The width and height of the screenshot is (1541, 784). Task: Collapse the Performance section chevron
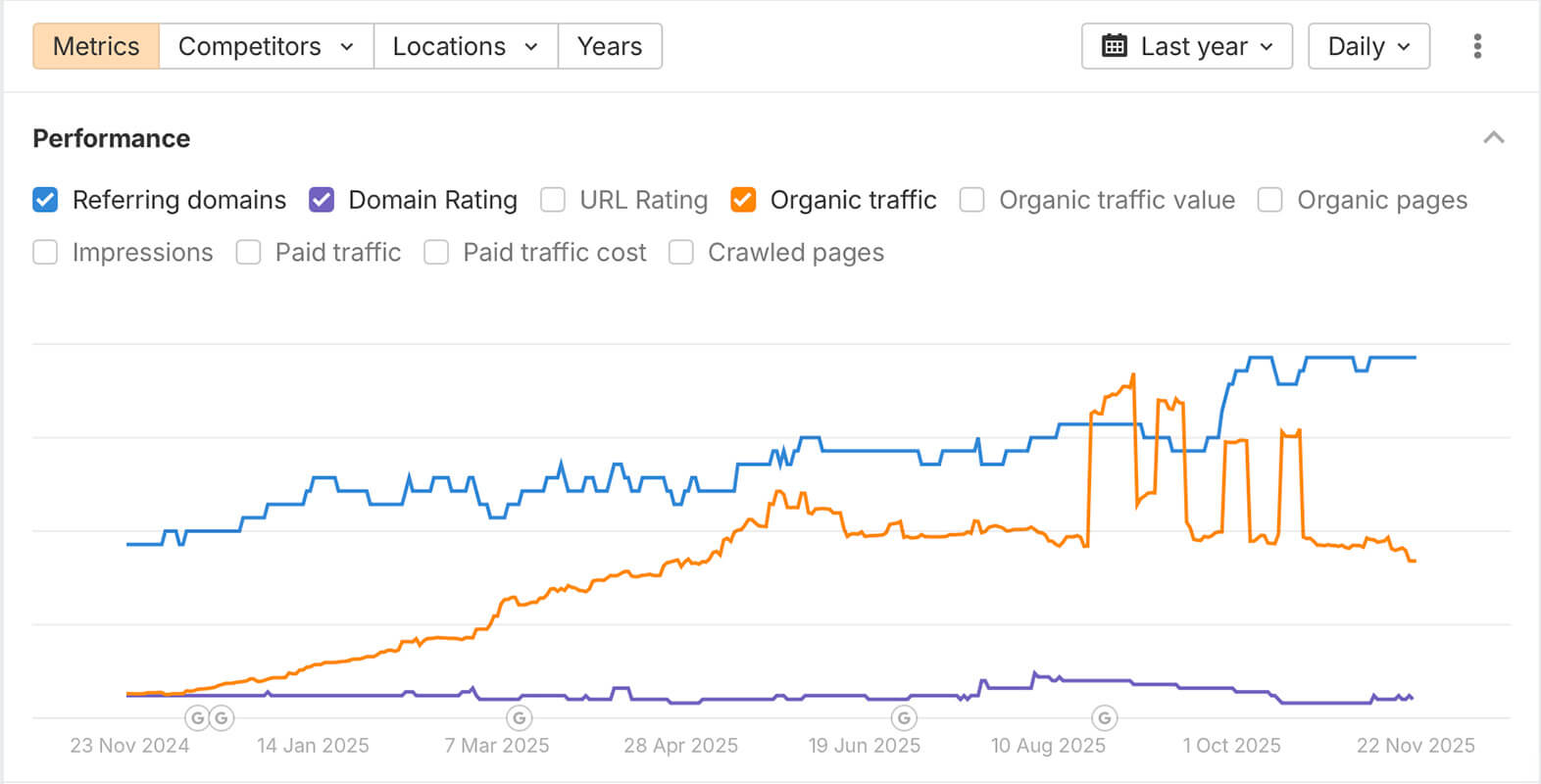1494,138
